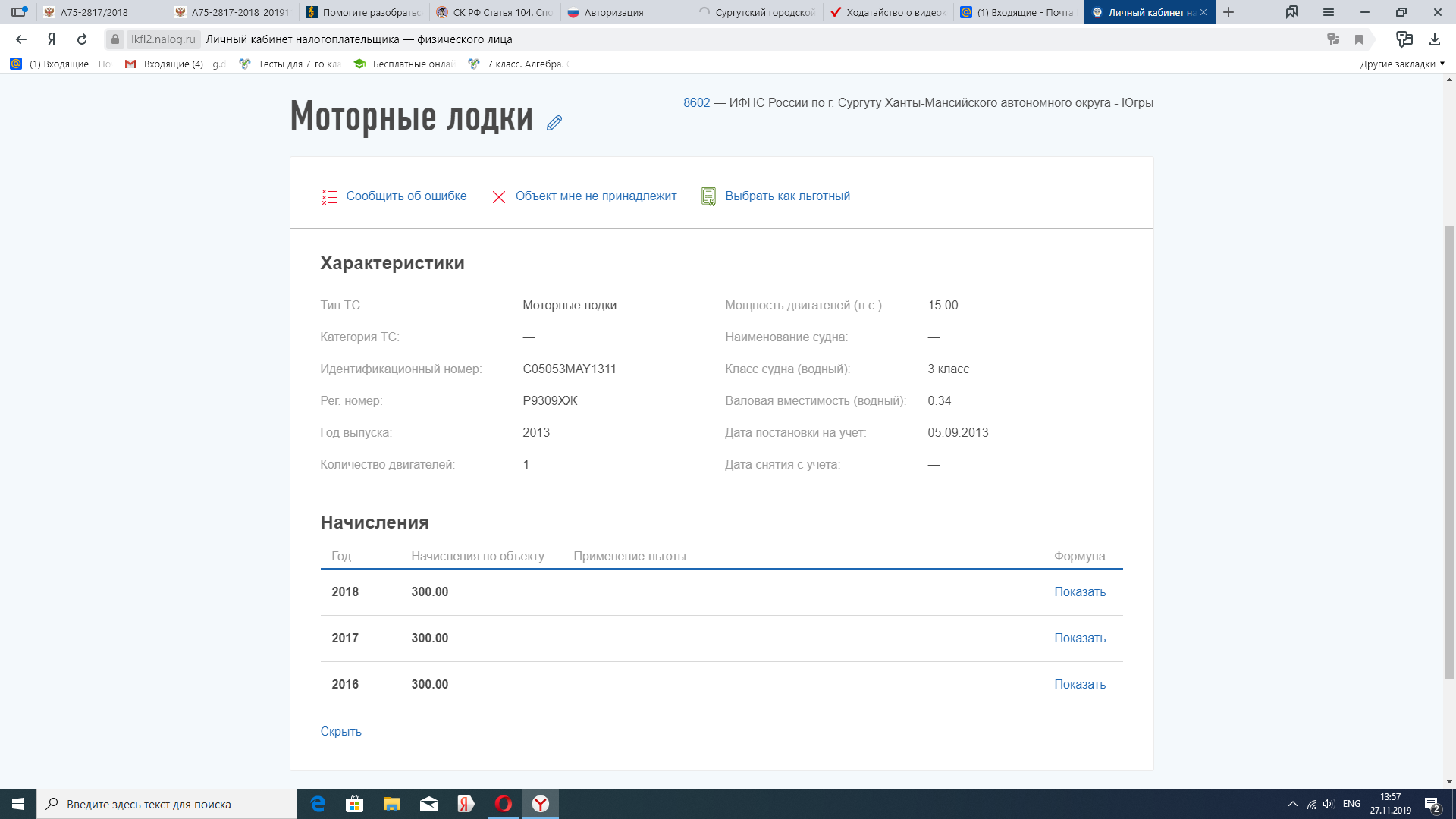
Task: Open the browser downloads icon
Action: 1434,39
